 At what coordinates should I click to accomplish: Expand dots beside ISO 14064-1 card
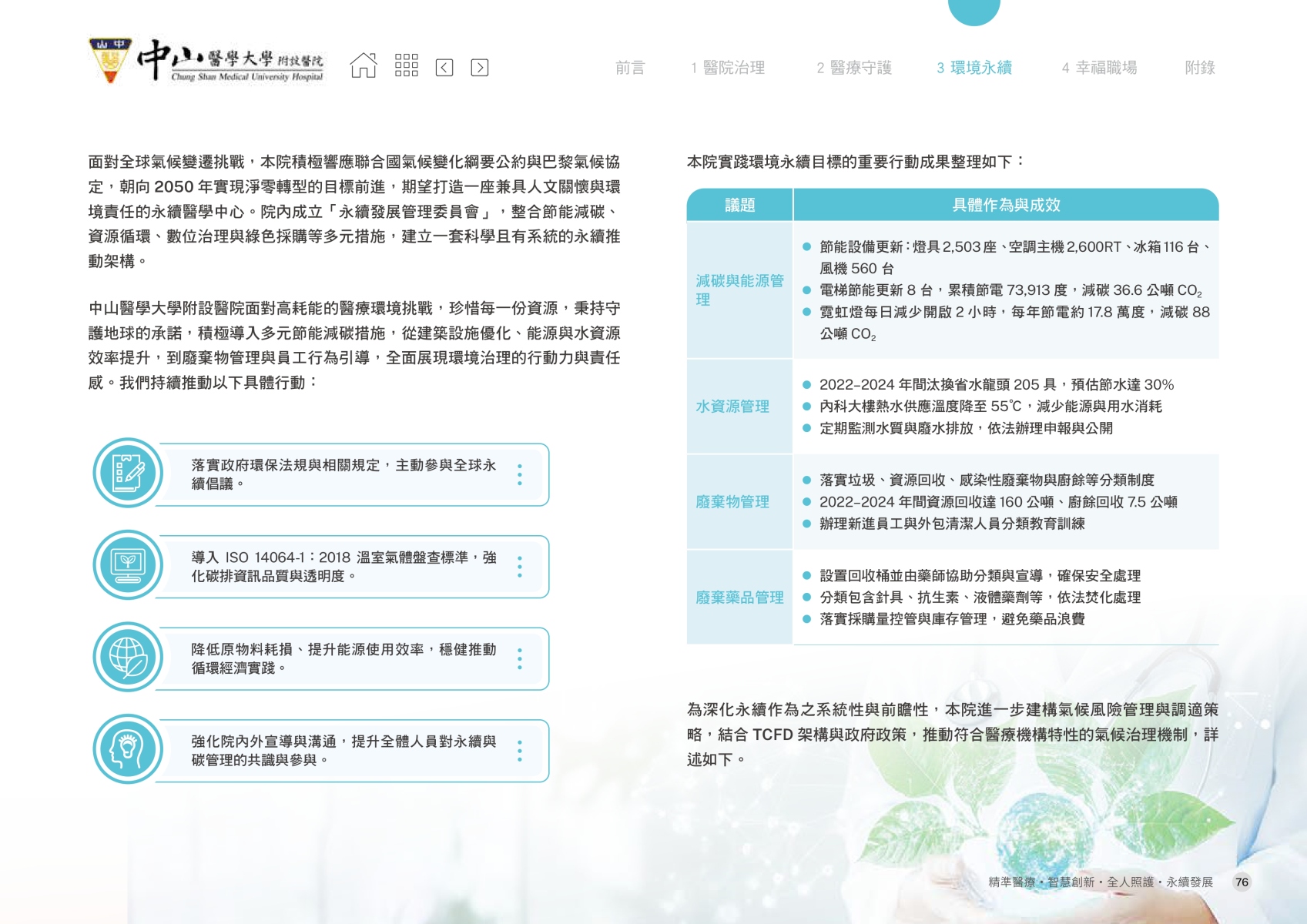click(x=520, y=567)
